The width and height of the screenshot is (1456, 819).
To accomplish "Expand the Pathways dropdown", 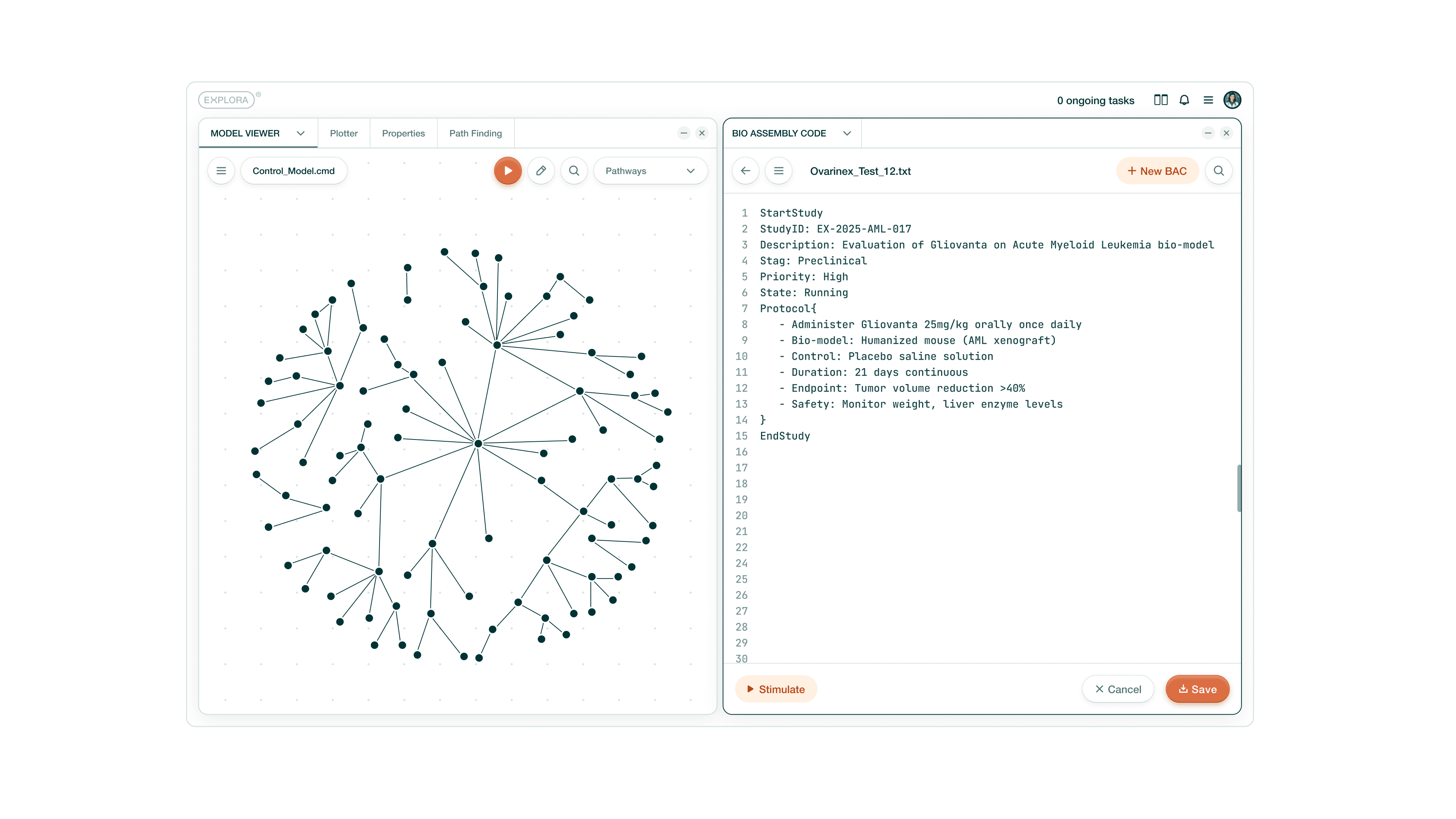I will pos(650,171).
